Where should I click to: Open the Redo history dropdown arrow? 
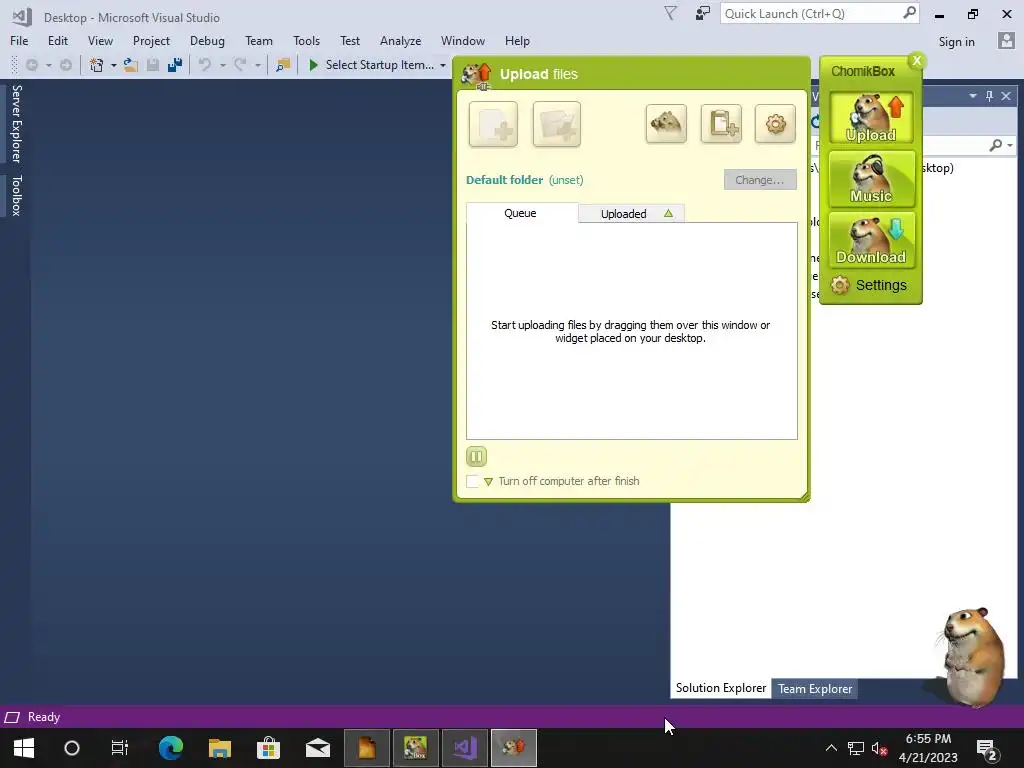[257, 65]
